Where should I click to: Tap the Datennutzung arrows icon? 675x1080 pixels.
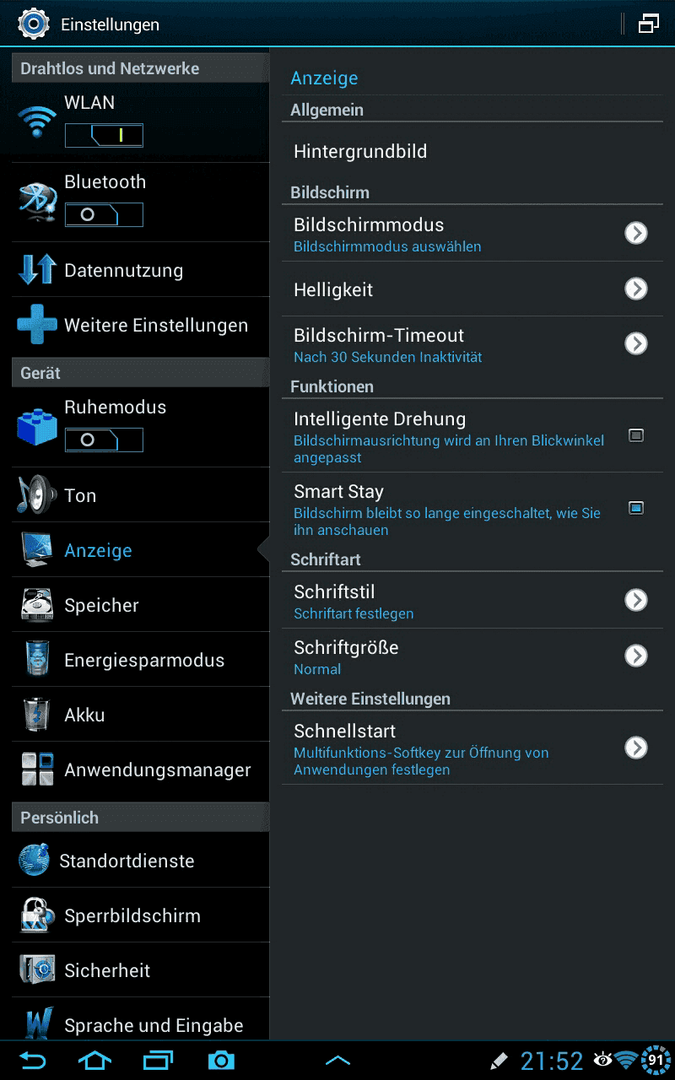pyautogui.click(x=37, y=270)
